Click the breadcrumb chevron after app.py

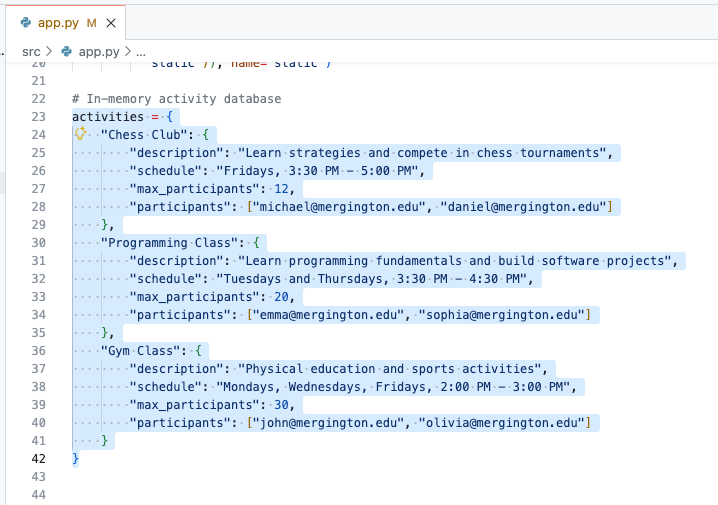coord(128,52)
